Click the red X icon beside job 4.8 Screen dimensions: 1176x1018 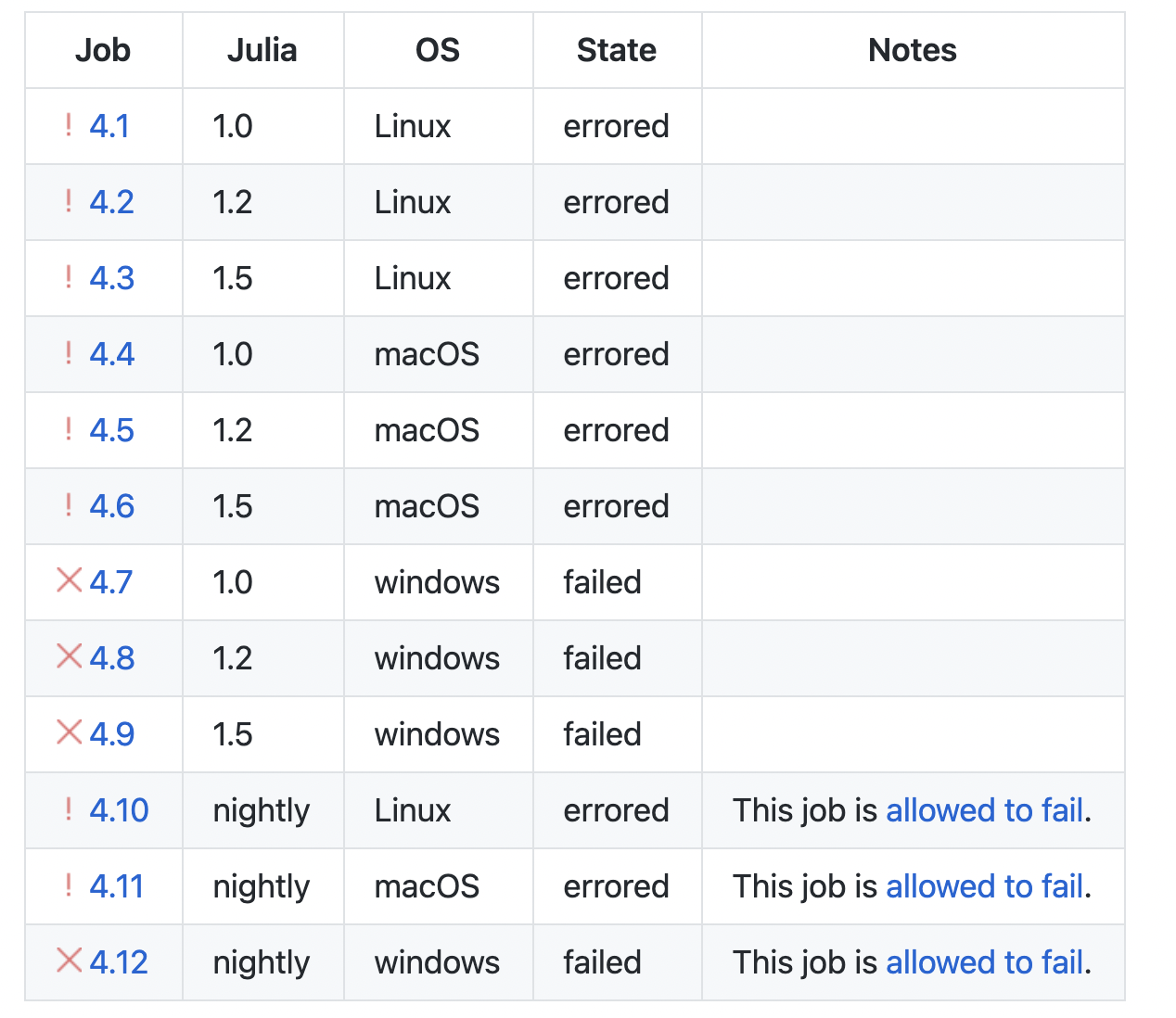point(70,656)
